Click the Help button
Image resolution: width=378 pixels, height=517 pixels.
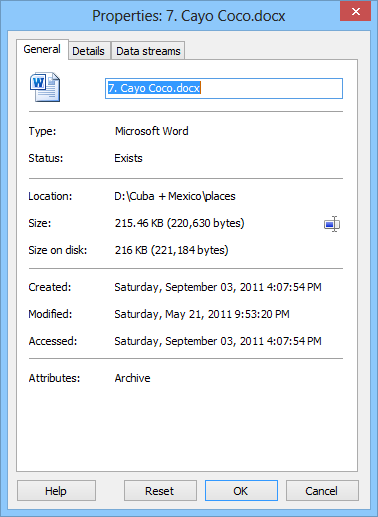[x=56, y=491]
